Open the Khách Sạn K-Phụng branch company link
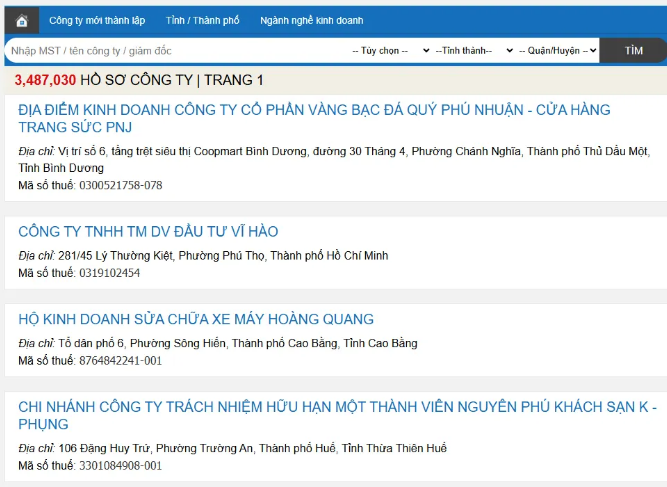The height and width of the screenshot is (487, 667). click(338, 415)
